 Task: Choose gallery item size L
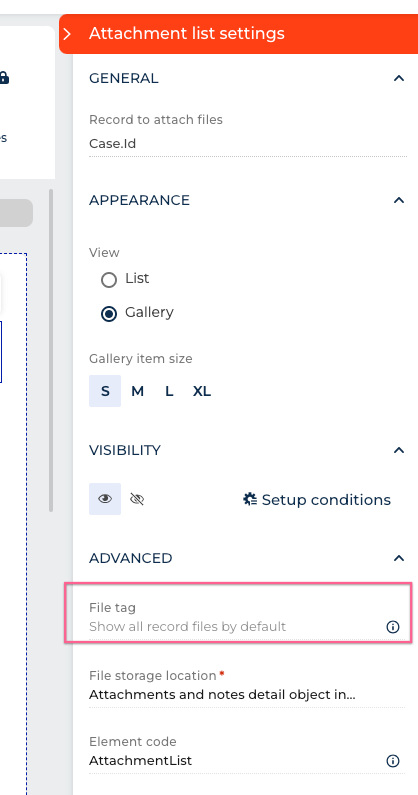coord(169,391)
